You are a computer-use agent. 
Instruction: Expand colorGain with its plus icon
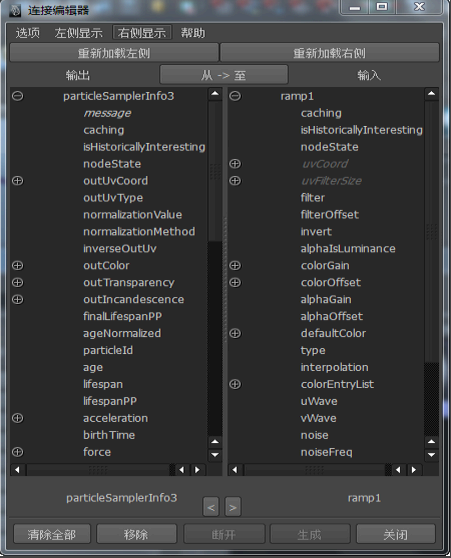click(x=235, y=265)
